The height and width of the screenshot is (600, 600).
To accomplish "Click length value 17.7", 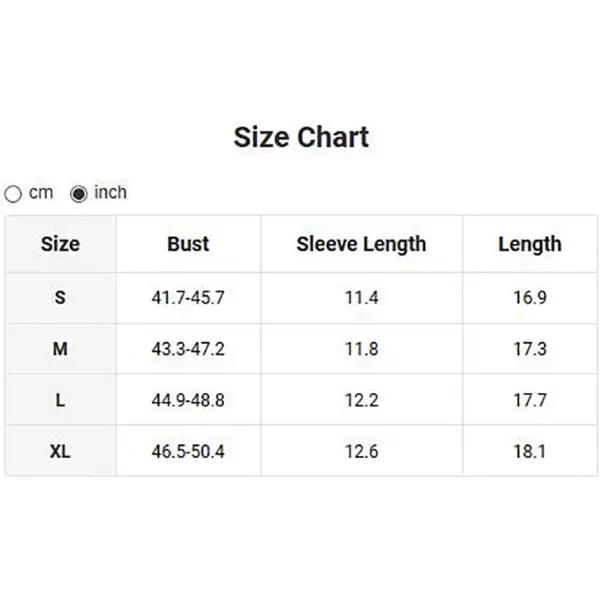I will tap(529, 400).
